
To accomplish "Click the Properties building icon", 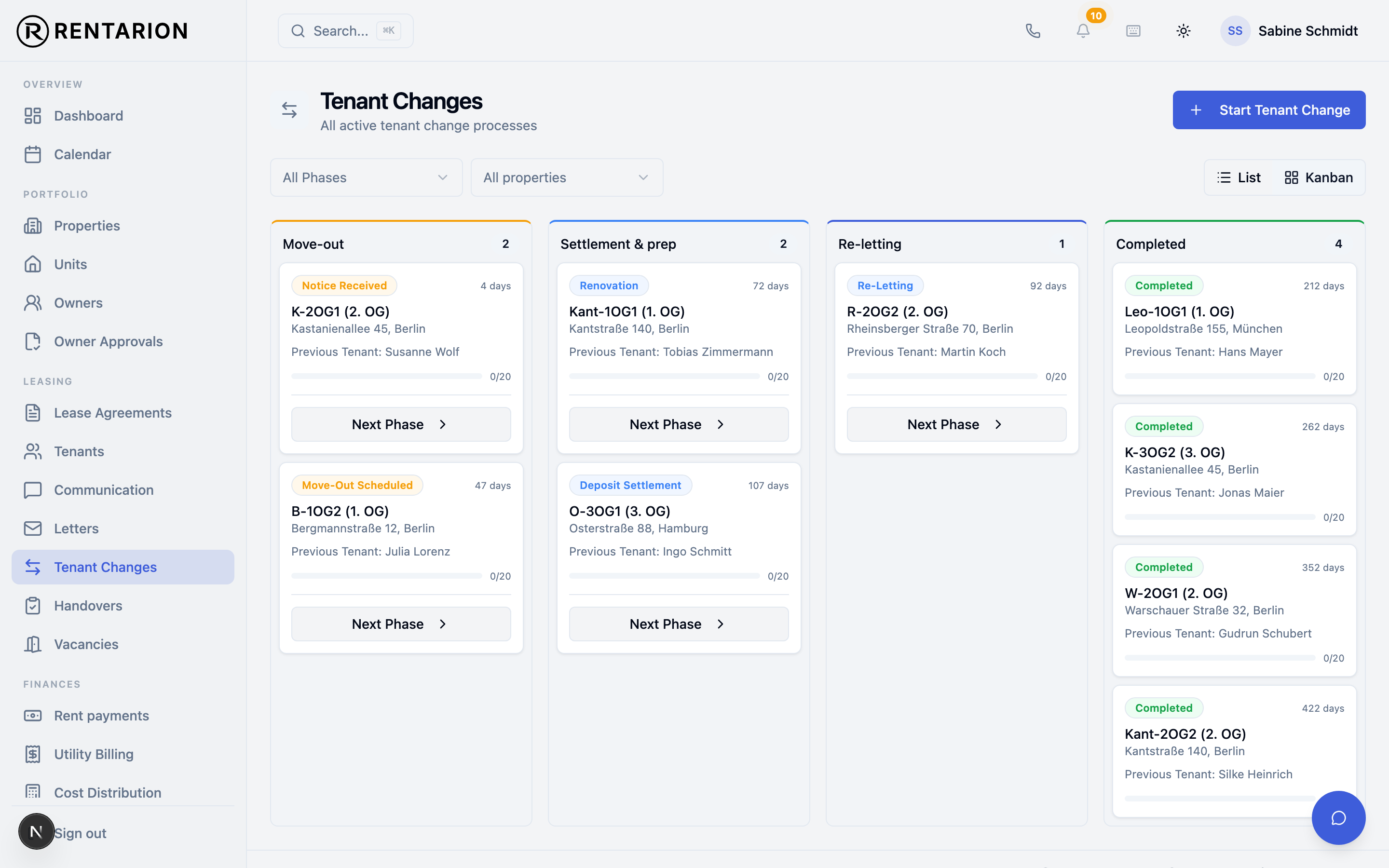I will [33, 226].
